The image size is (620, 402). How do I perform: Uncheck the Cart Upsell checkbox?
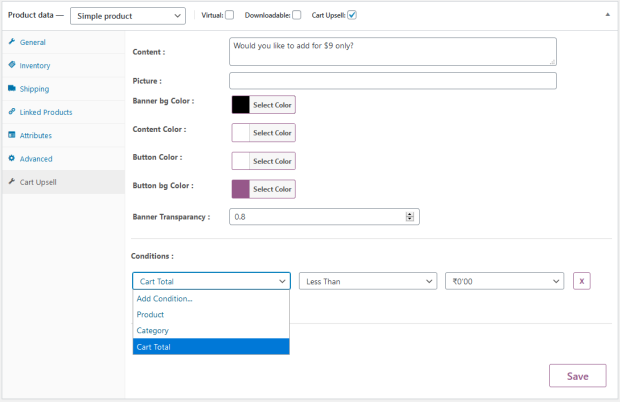[x=352, y=15]
